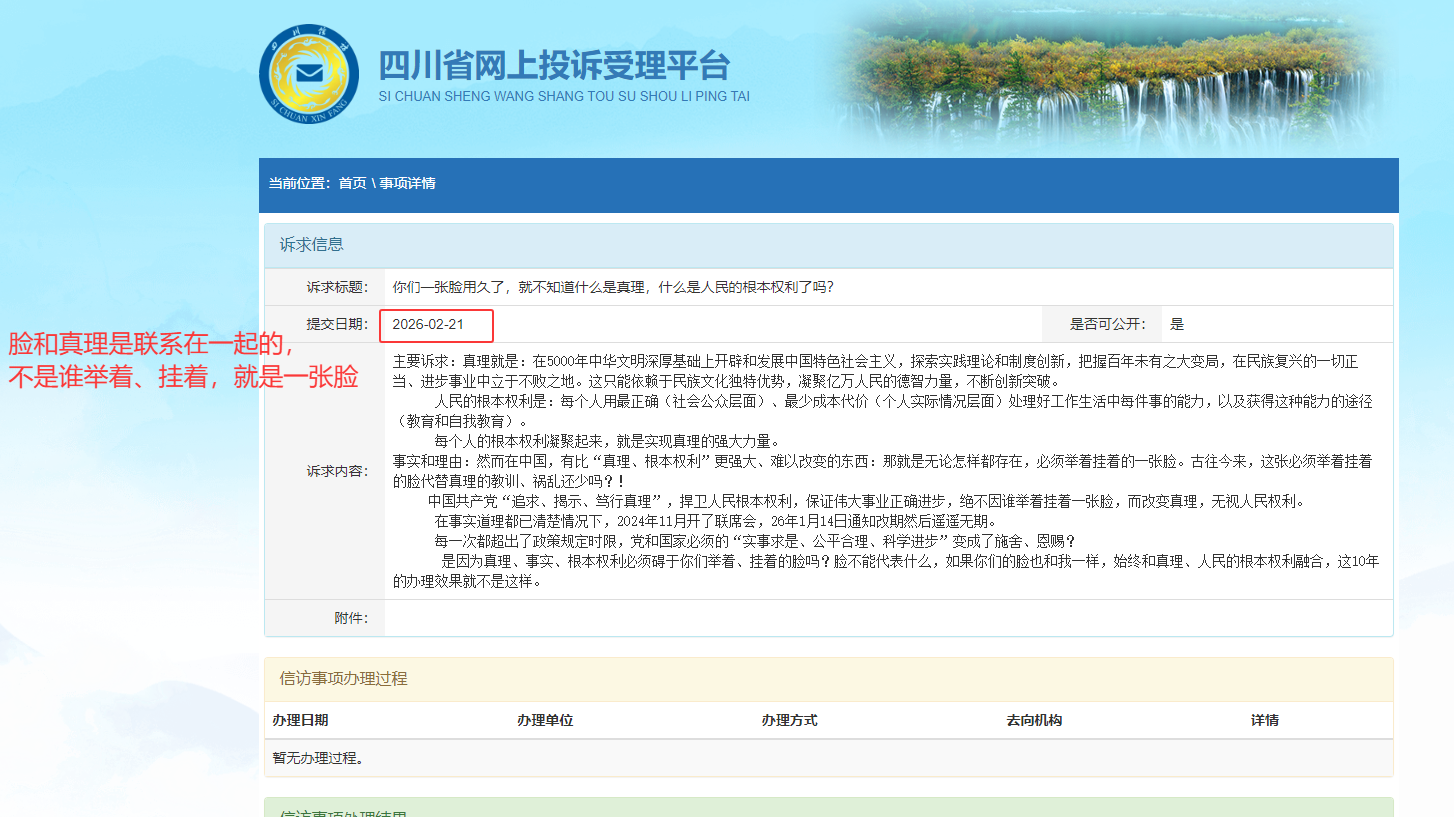The image size is (1454, 817).
Task: Click the waterfall banner image
Action: pos(1110,80)
